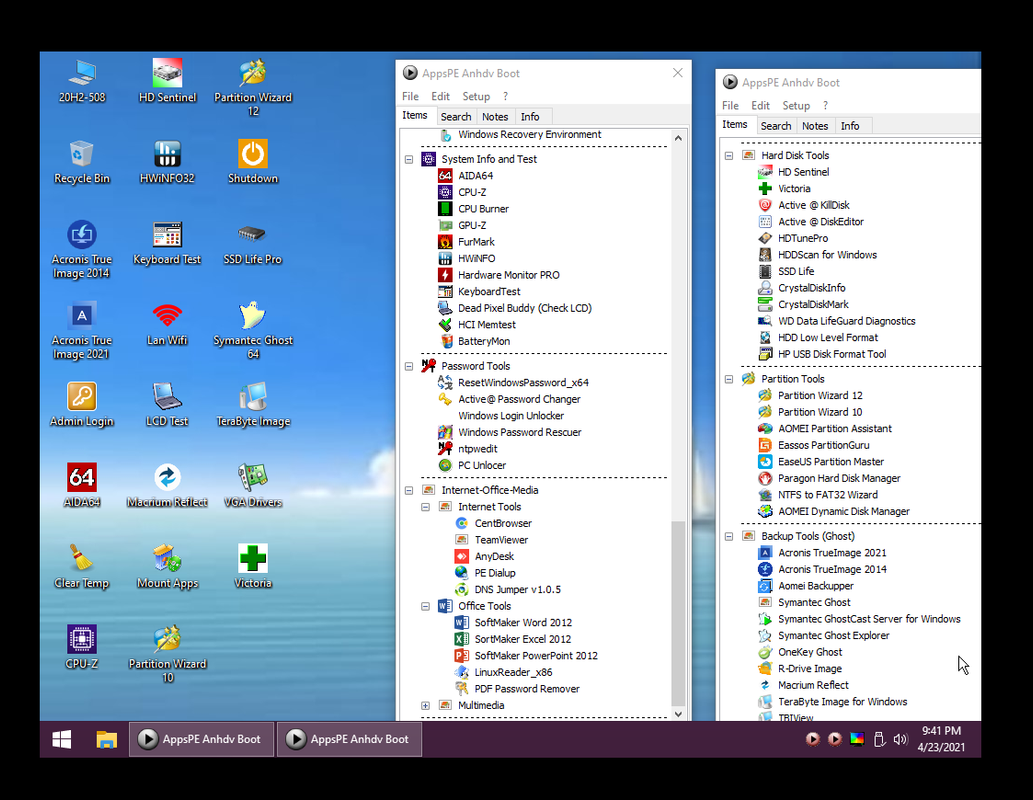The height and width of the screenshot is (800, 1033).
Task: Launch Mount Apps desktop shortcut
Action: (x=167, y=567)
